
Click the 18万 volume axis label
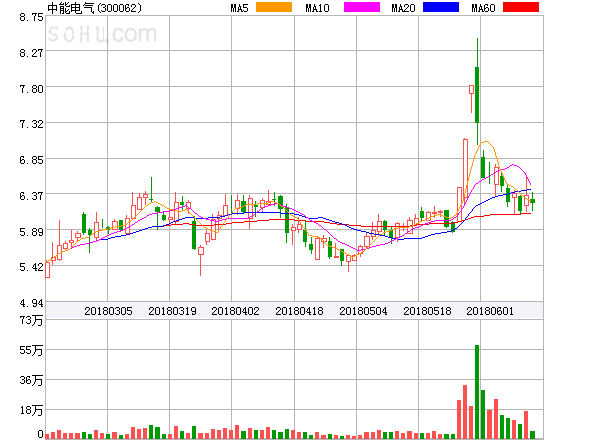[x=31, y=411]
